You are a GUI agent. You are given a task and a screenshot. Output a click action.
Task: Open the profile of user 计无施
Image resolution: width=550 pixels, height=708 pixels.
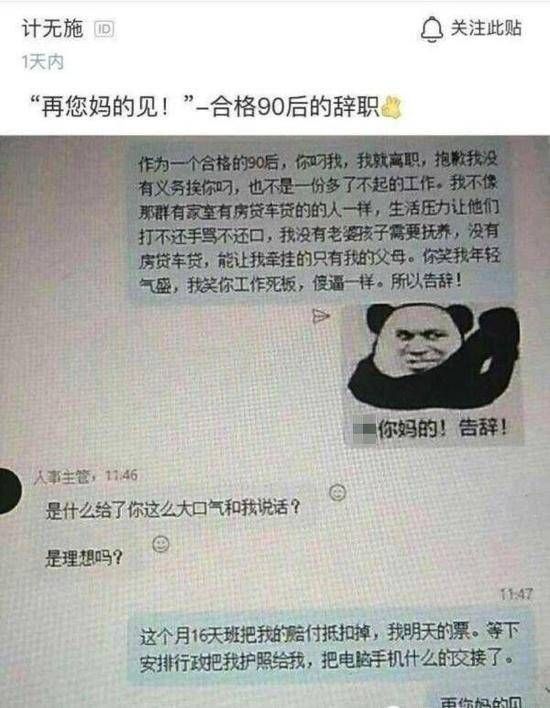click(52, 29)
